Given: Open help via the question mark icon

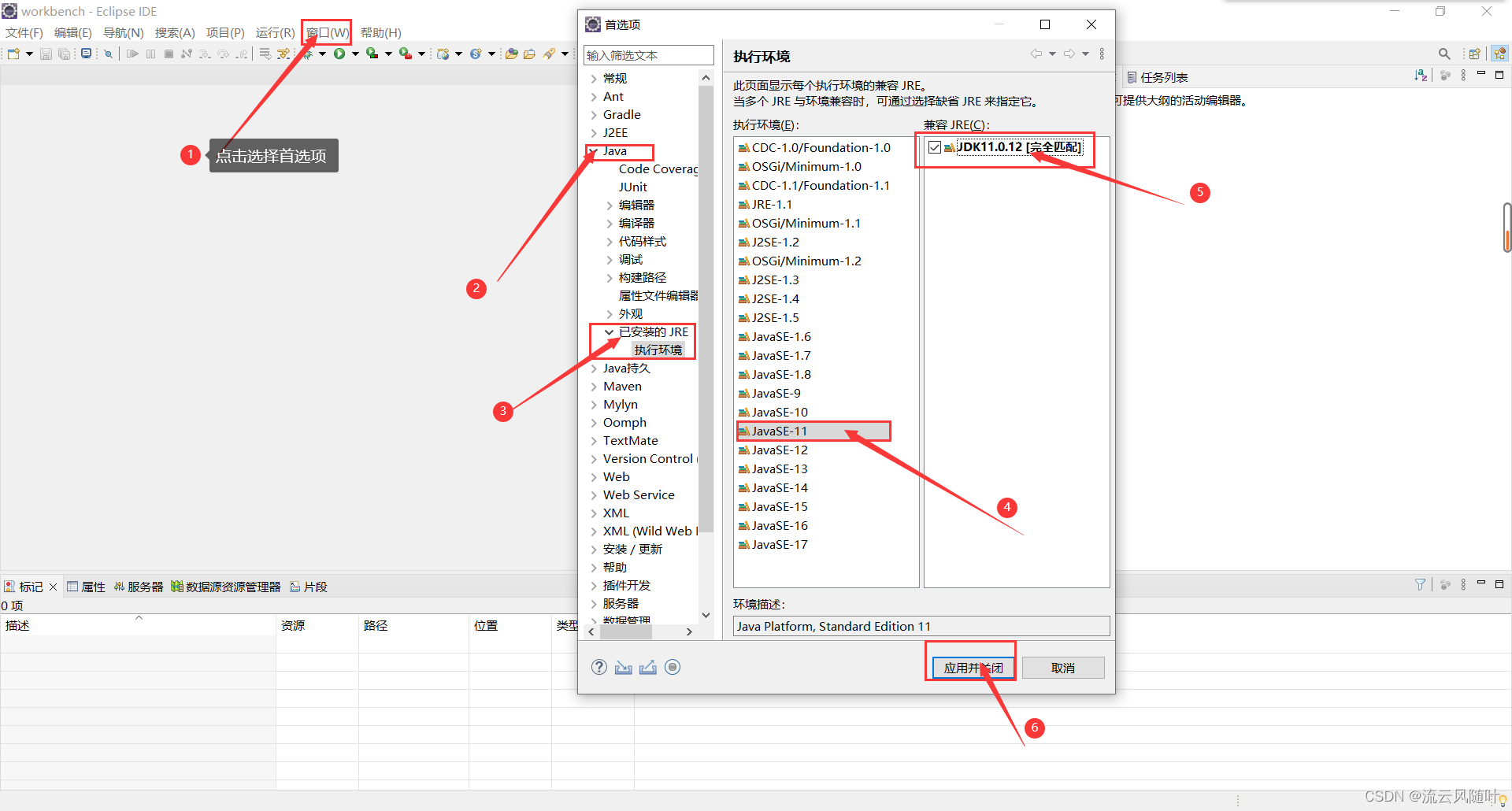Looking at the screenshot, I should coord(599,667).
